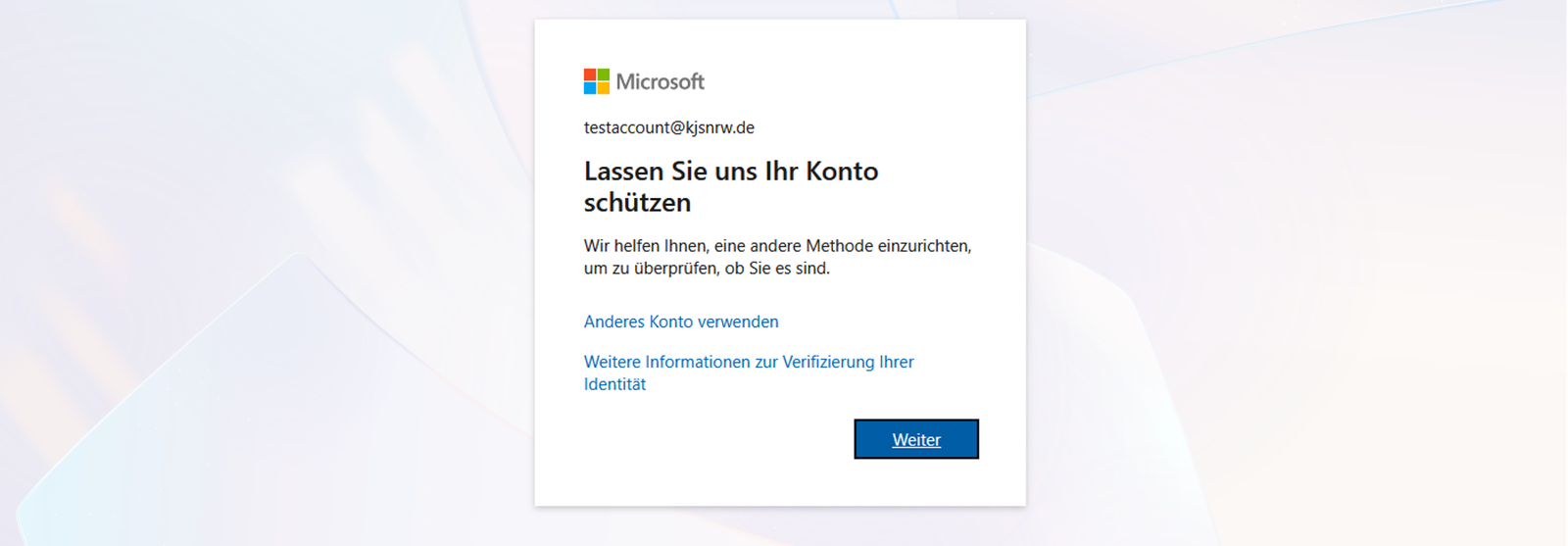Click the word "Identität" in the link
This screenshot has width=1568, height=546.
[x=614, y=384]
